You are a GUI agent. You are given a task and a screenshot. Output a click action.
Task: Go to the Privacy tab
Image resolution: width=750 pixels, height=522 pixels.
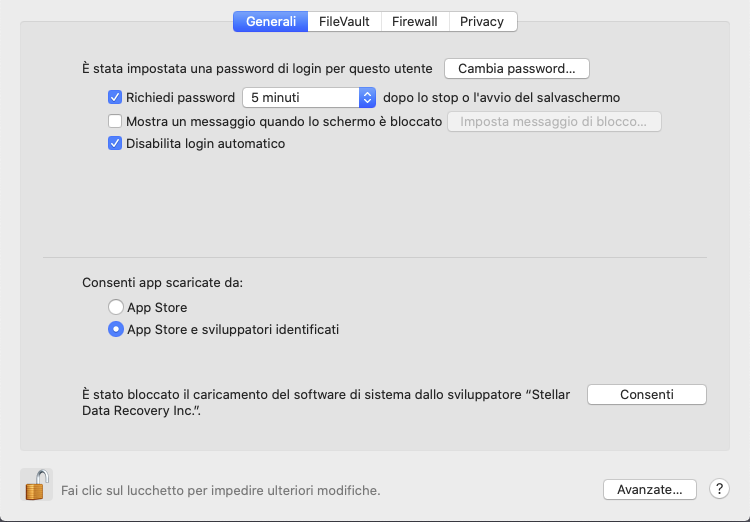(x=482, y=21)
